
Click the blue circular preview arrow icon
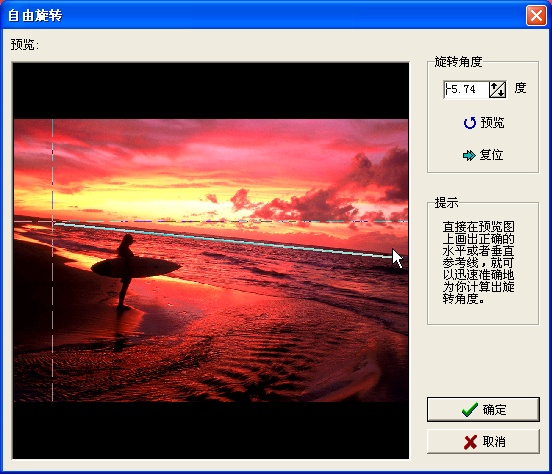pyautogui.click(x=470, y=123)
